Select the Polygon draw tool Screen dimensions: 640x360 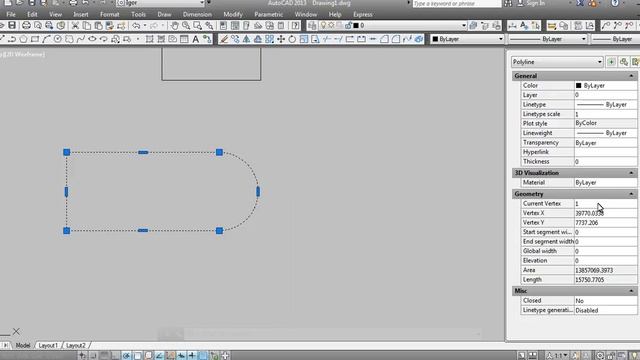coord(23,39)
